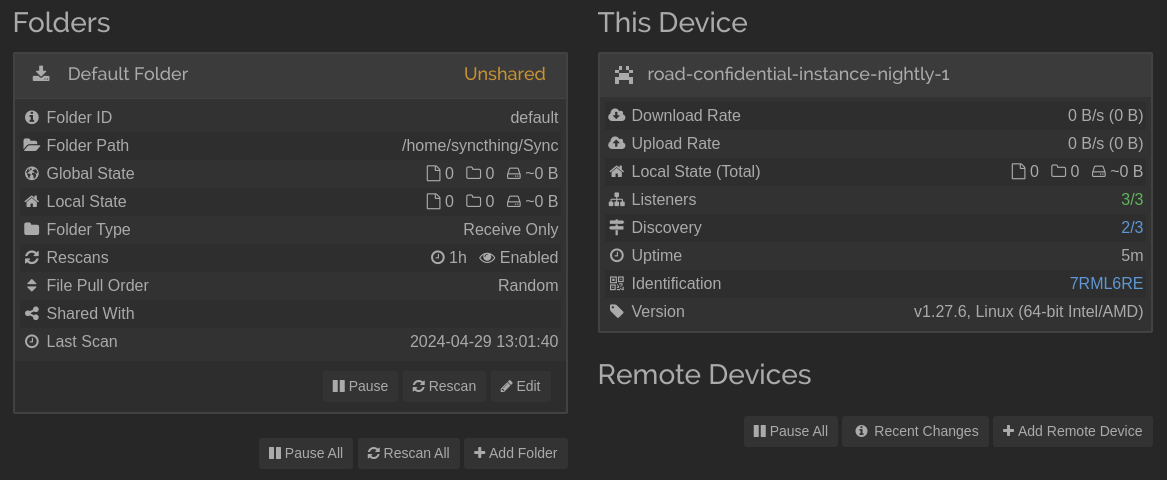Screen dimensions: 1167x480
Task: Click the Unshared status label
Action: point(505,74)
